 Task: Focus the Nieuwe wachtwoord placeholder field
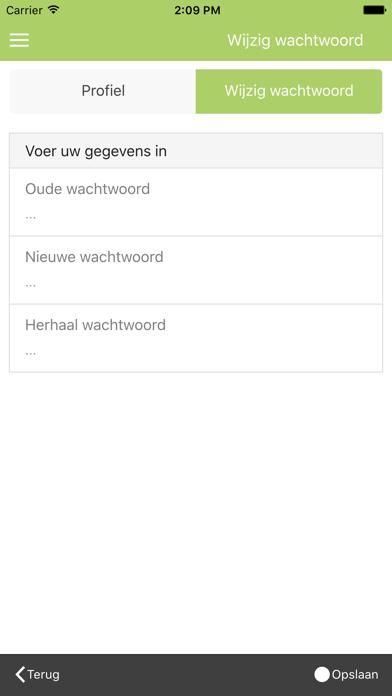tap(196, 284)
